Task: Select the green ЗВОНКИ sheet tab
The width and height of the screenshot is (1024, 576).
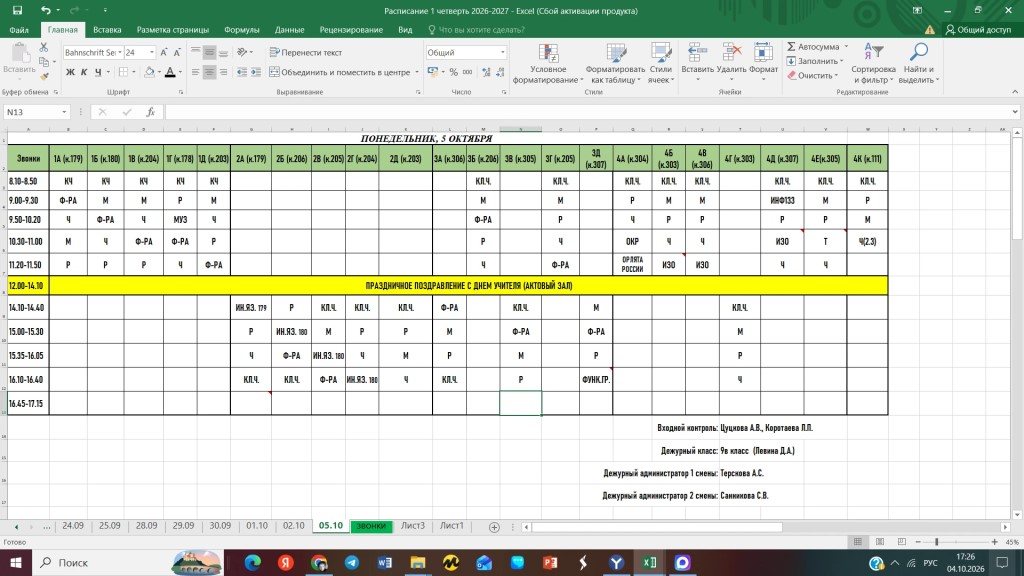Action: tap(372, 526)
